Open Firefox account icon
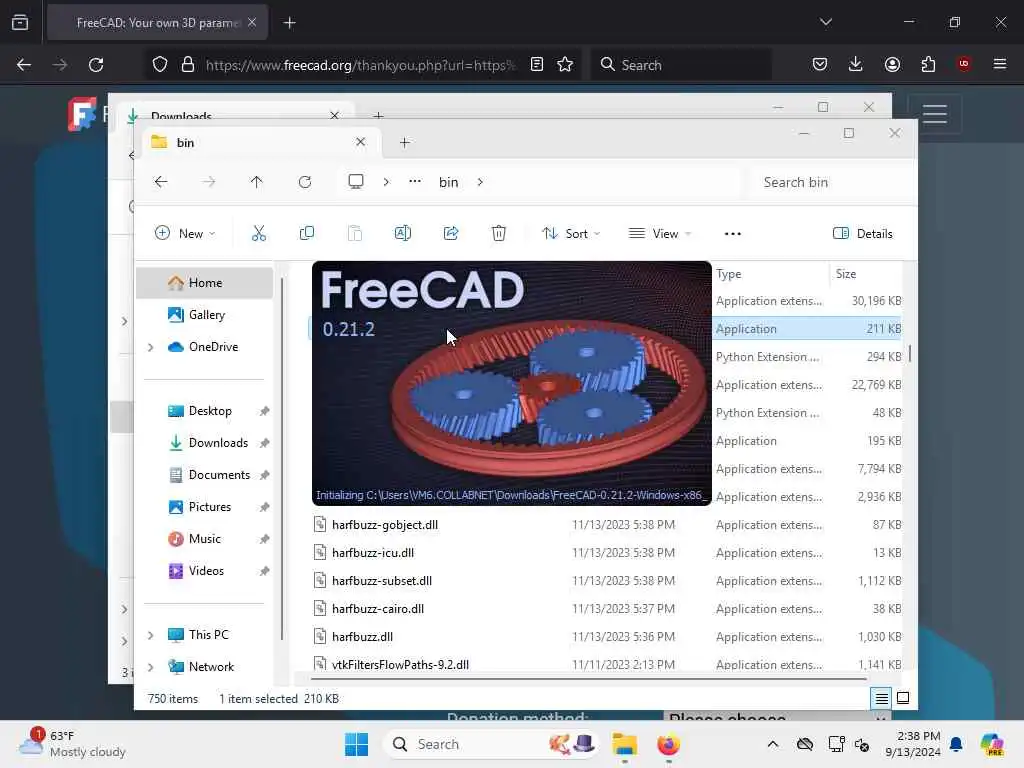Screen dimensions: 1024x768 [x=892, y=64]
